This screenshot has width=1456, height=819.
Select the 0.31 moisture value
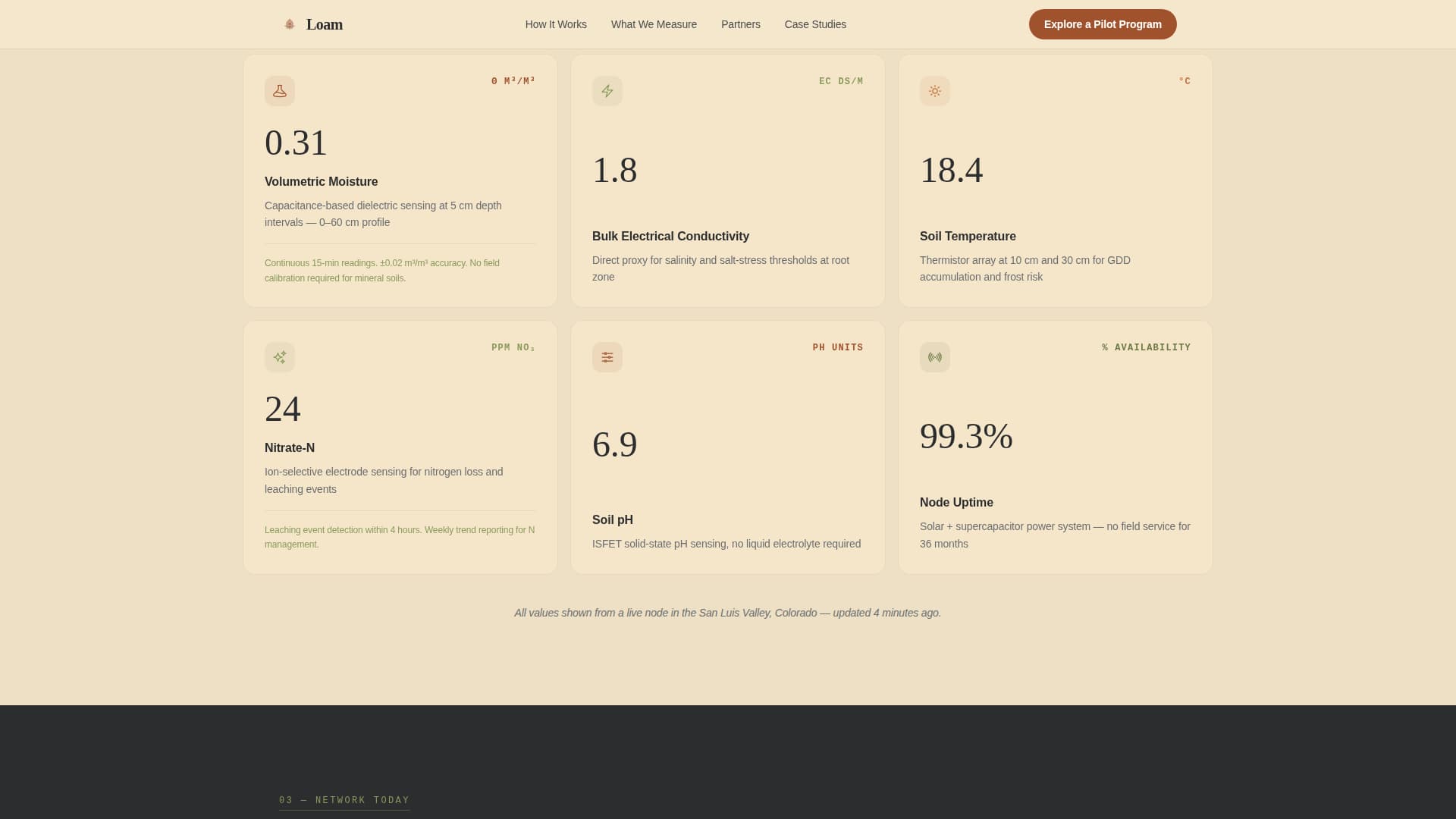click(296, 143)
